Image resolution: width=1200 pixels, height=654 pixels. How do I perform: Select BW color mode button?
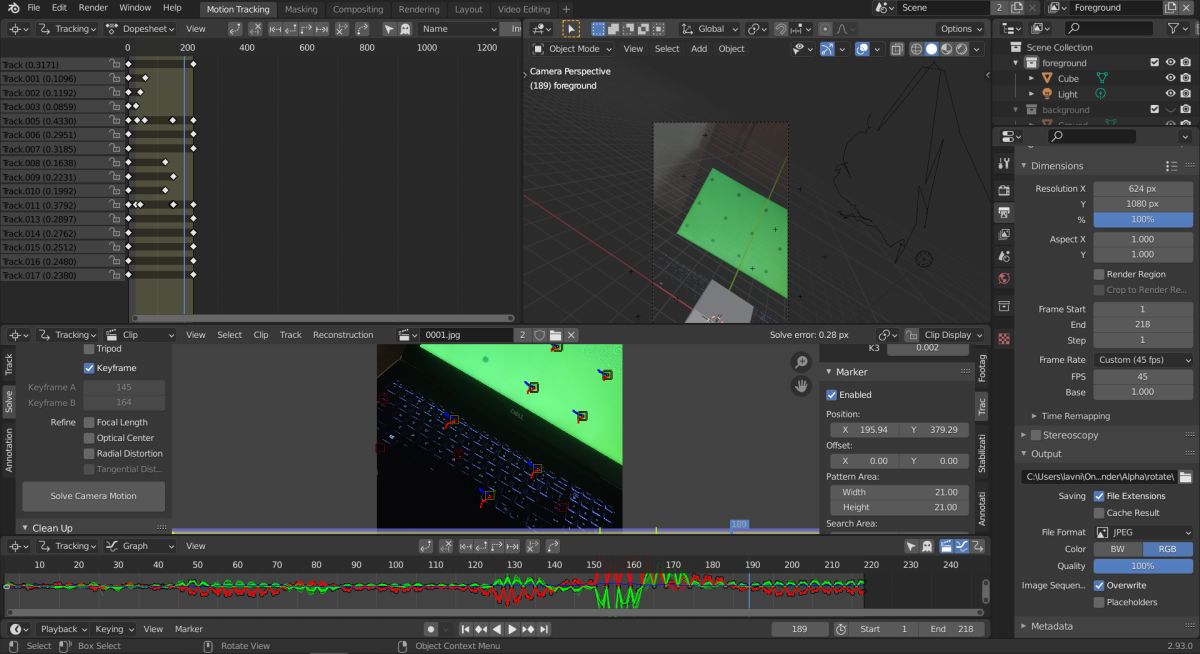coord(1118,549)
